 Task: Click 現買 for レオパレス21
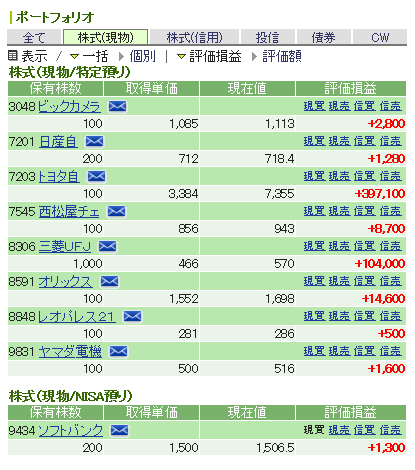pos(314,316)
